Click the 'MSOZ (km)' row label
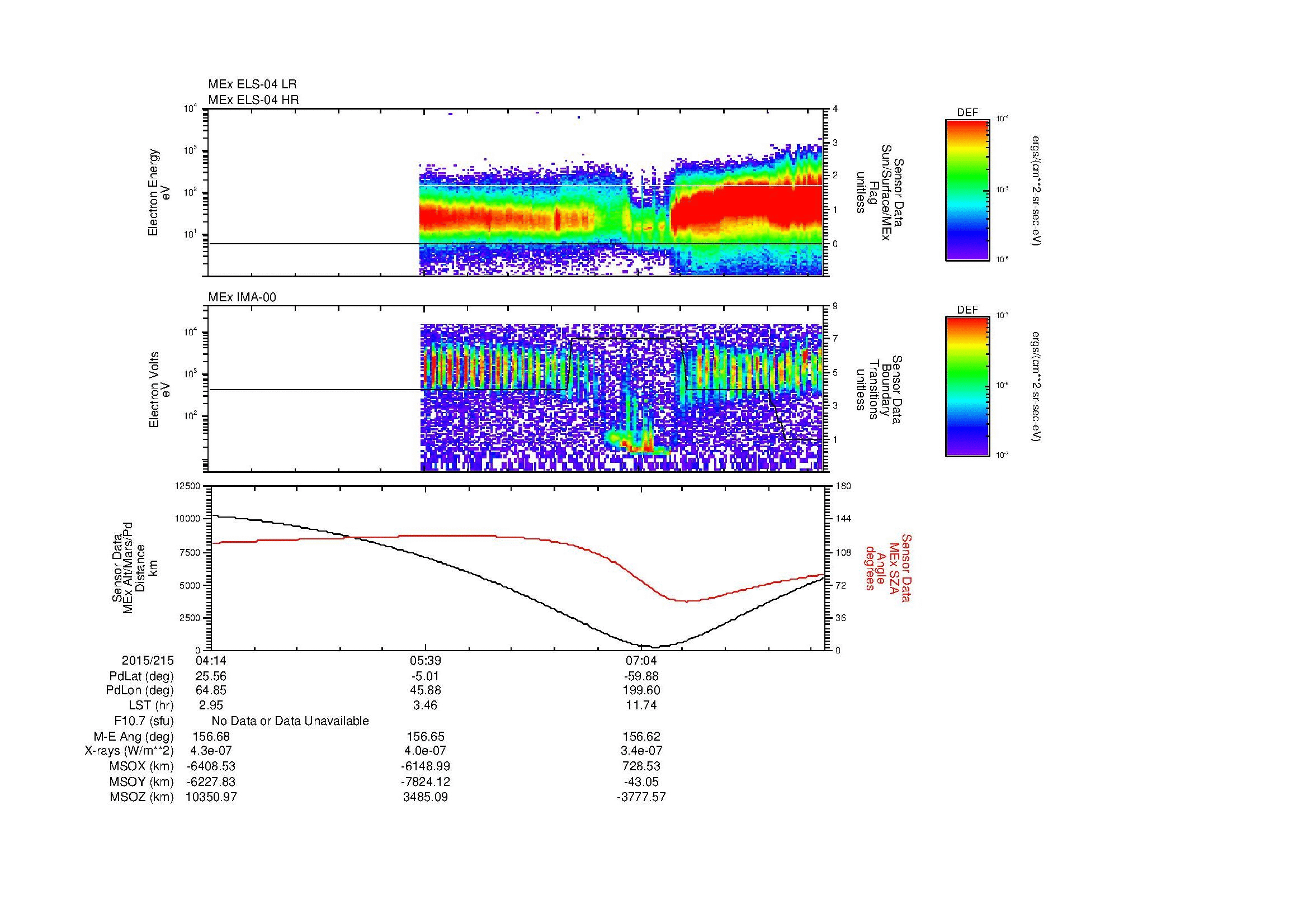Image resolution: width=1308 pixels, height=924 pixels. pos(141,797)
